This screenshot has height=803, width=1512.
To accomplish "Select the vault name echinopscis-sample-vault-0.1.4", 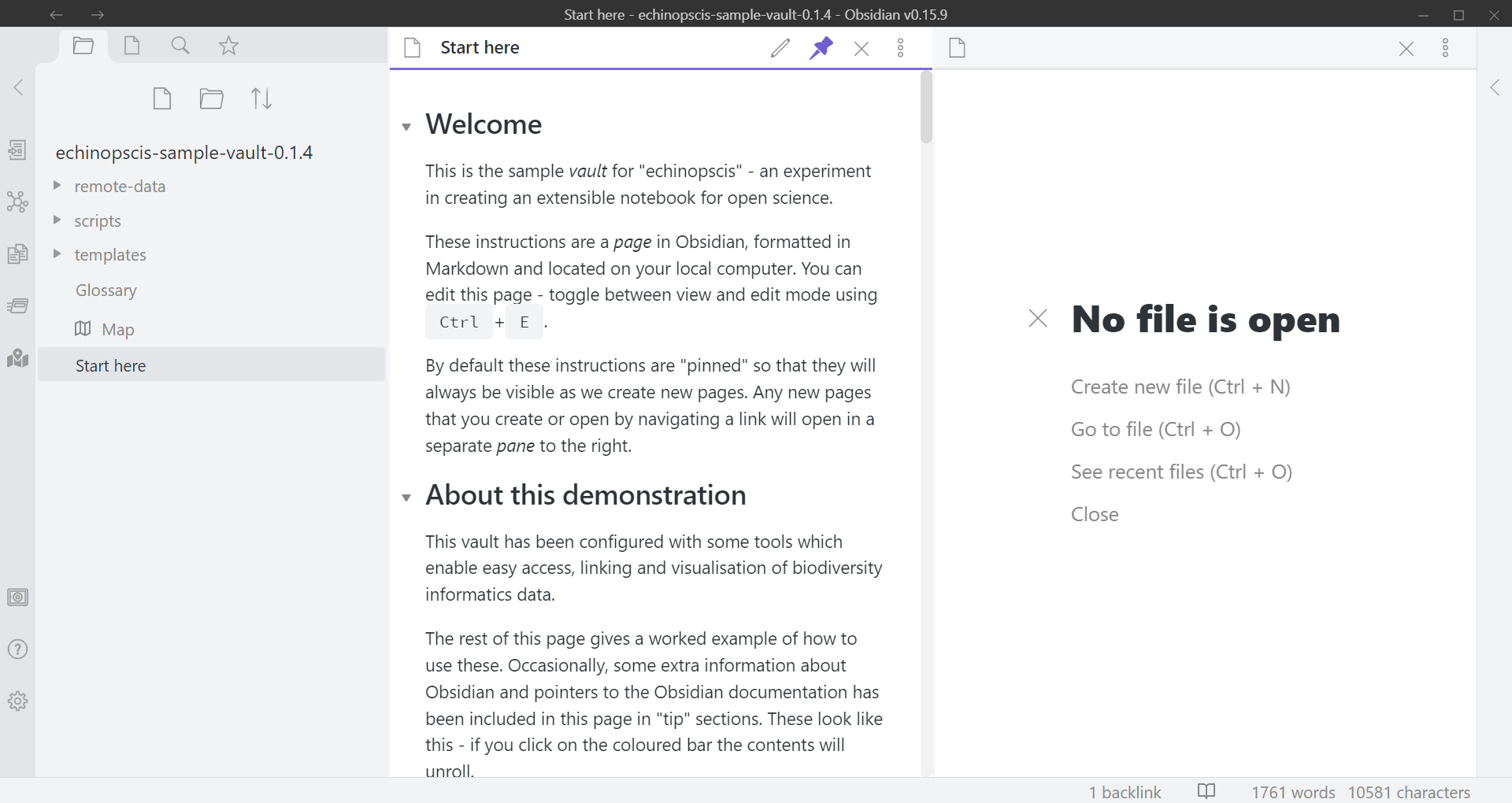I will tap(184, 153).
